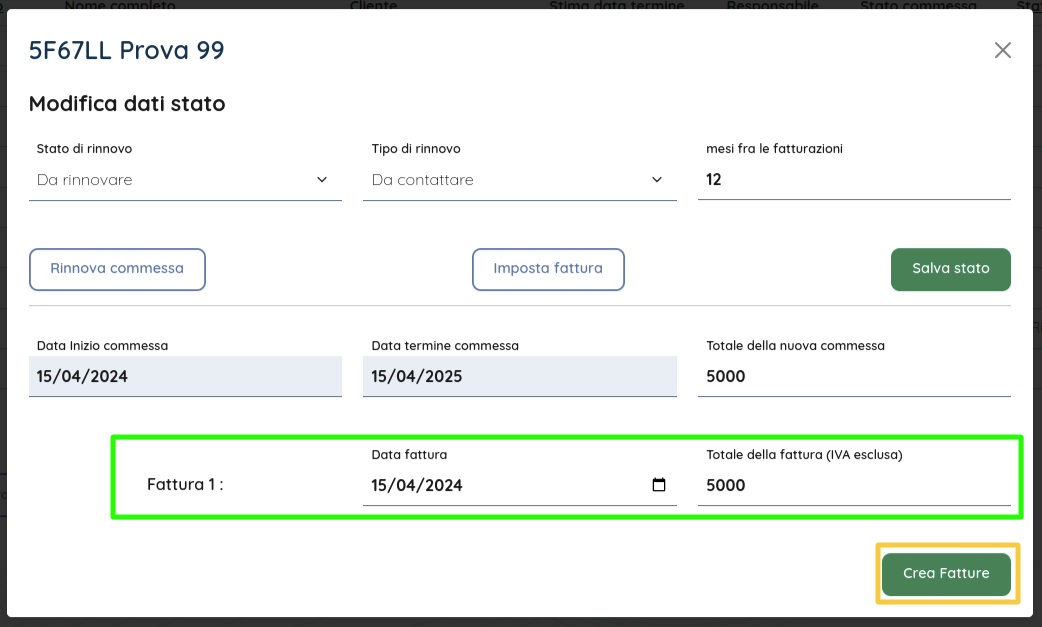Click the '5F67LL Prova 99' dialog title
1042x627 pixels.
[x=127, y=50]
